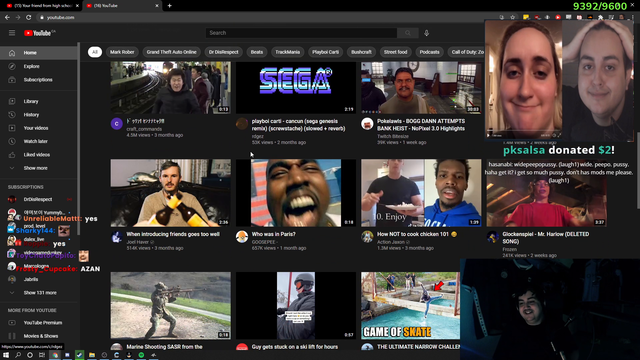Click the browser forward arrow

pyautogui.click(x=18, y=18)
